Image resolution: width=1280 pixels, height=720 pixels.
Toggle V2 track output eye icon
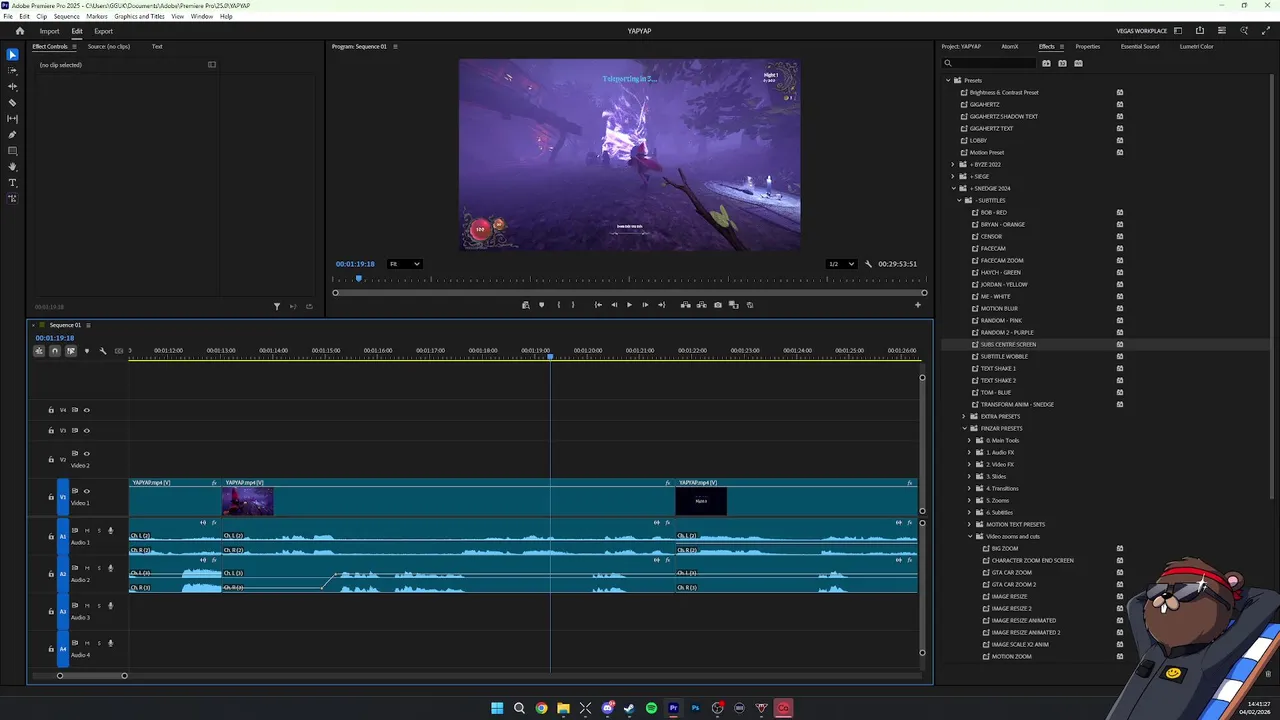click(86, 453)
